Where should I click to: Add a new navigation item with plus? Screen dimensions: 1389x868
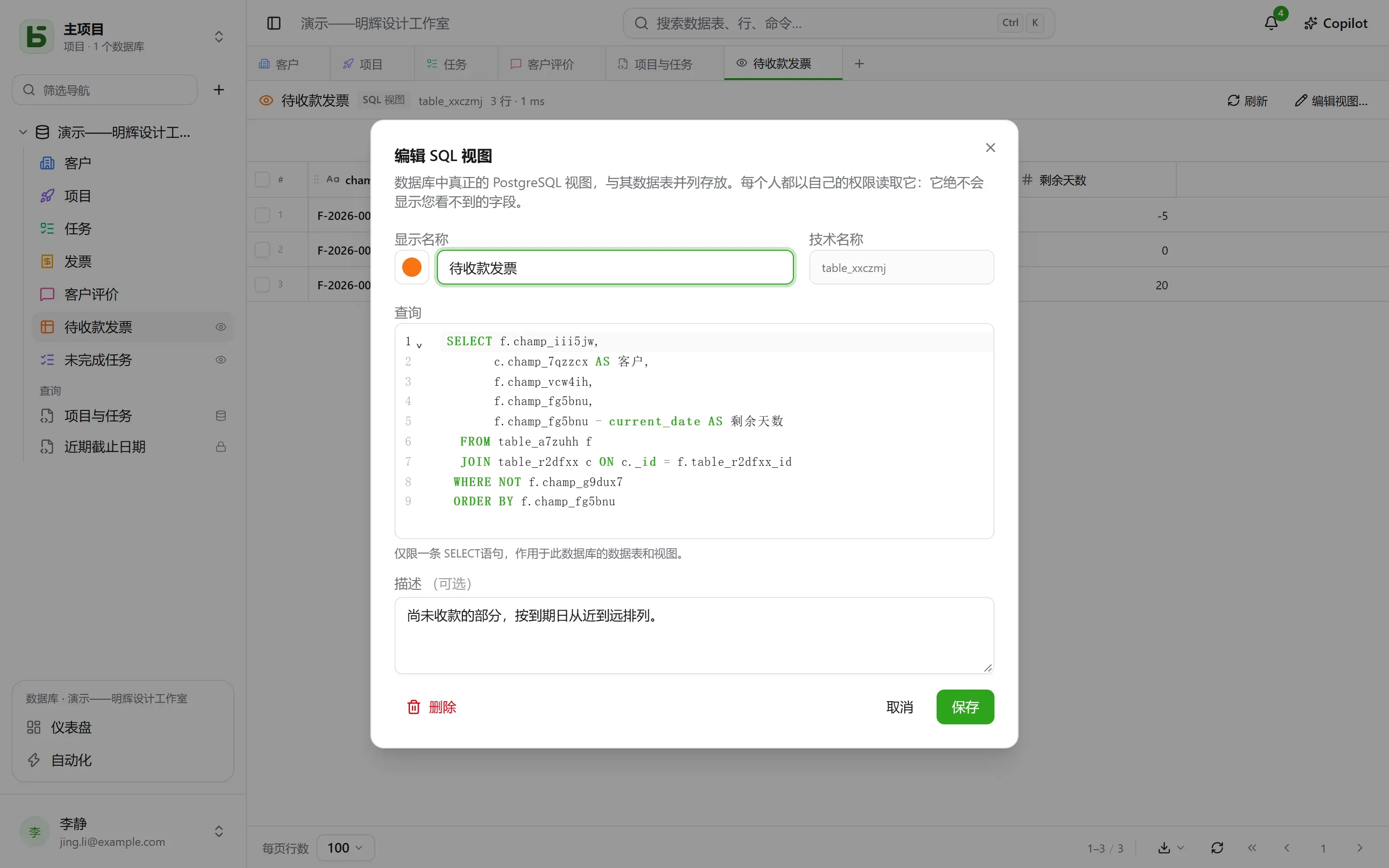218,90
